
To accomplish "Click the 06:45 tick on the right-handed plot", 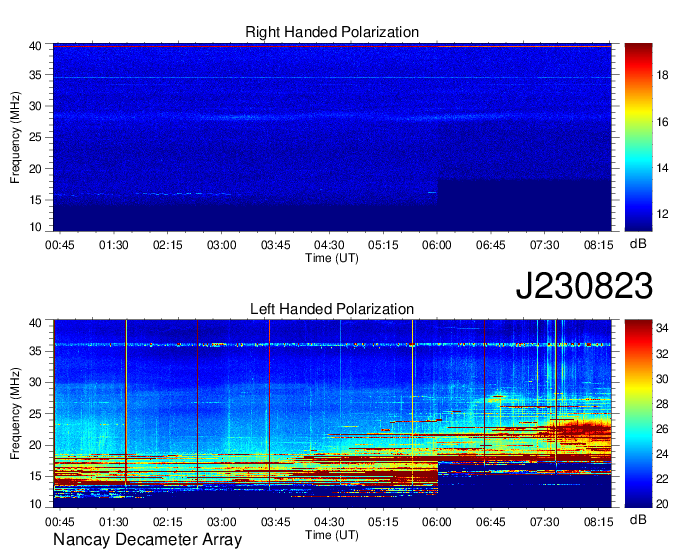I will pyautogui.click(x=490, y=245).
